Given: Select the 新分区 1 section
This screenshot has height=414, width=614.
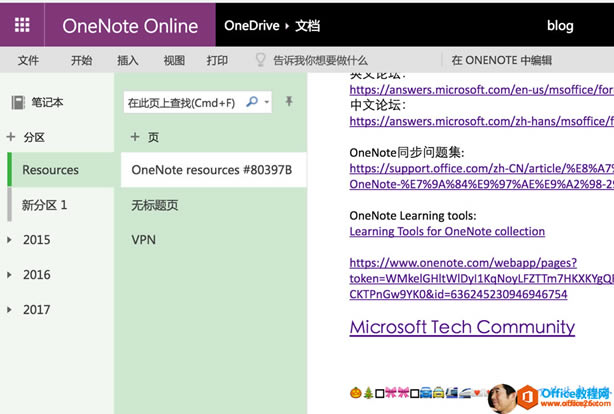Looking at the screenshot, I should coord(61,205).
